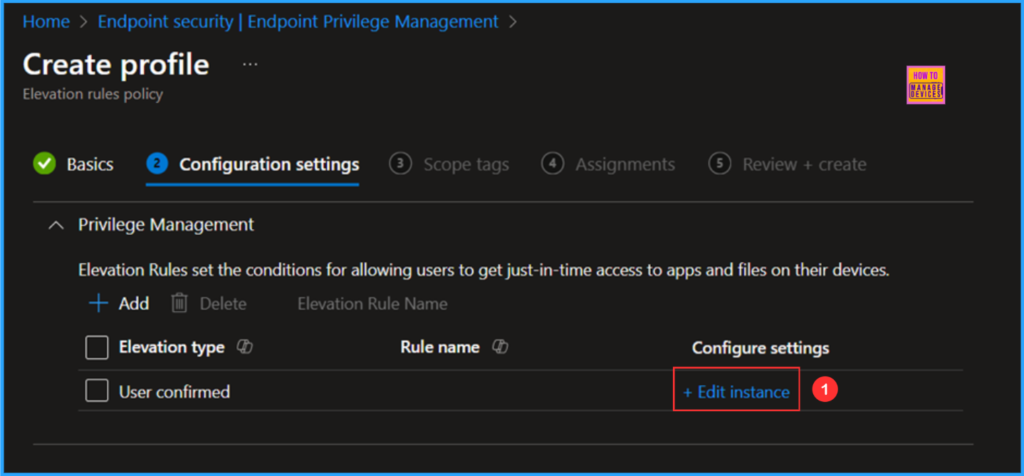This screenshot has width=1024, height=476.
Task: Click the 'Elevation rules policy' subtitle
Action: (93, 94)
